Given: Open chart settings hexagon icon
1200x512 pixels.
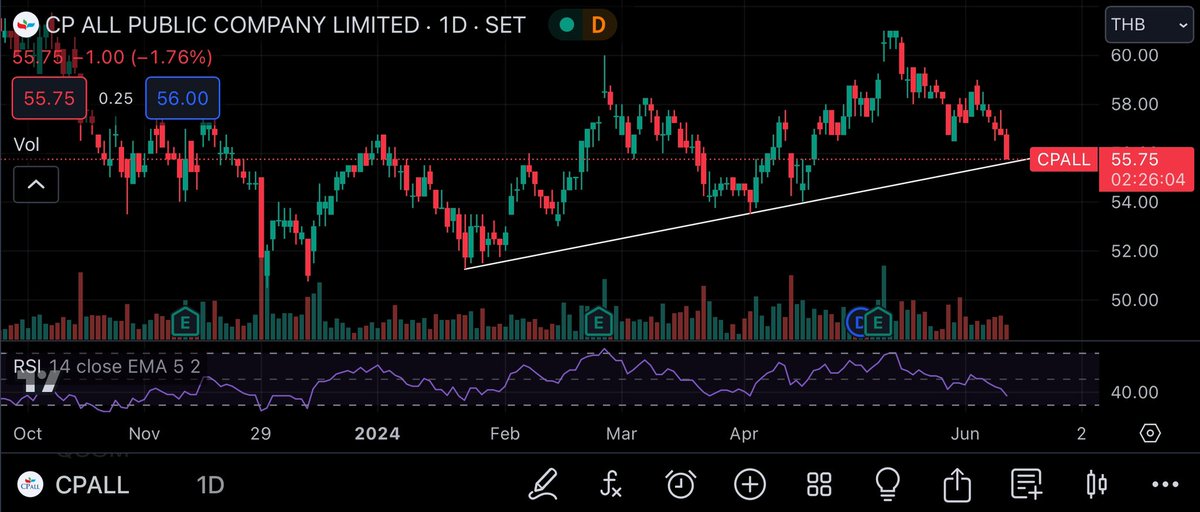Looking at the screenshot, I should click(x=1150, y=433).
